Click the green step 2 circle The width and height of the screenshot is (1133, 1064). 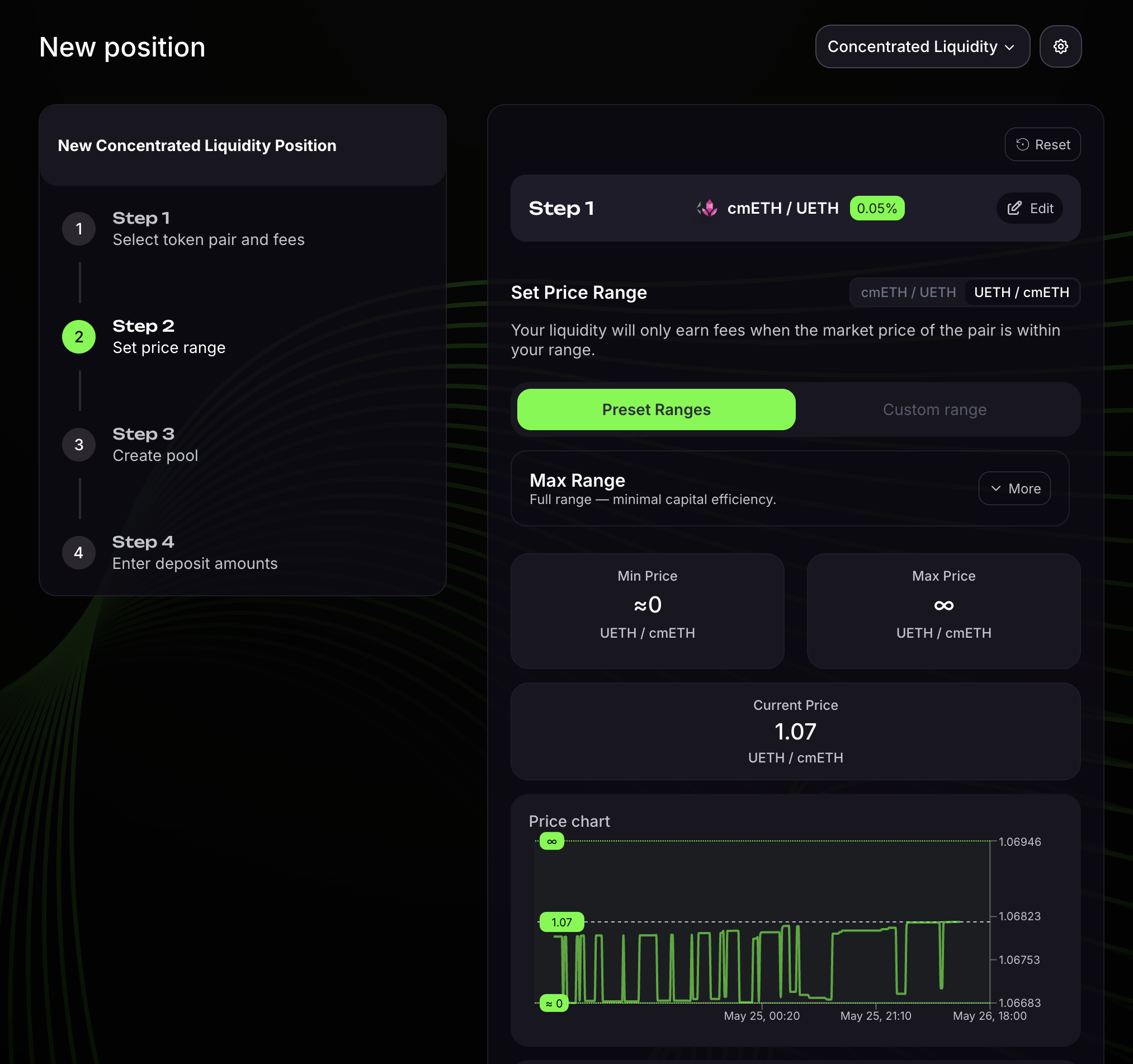point(79,336)
